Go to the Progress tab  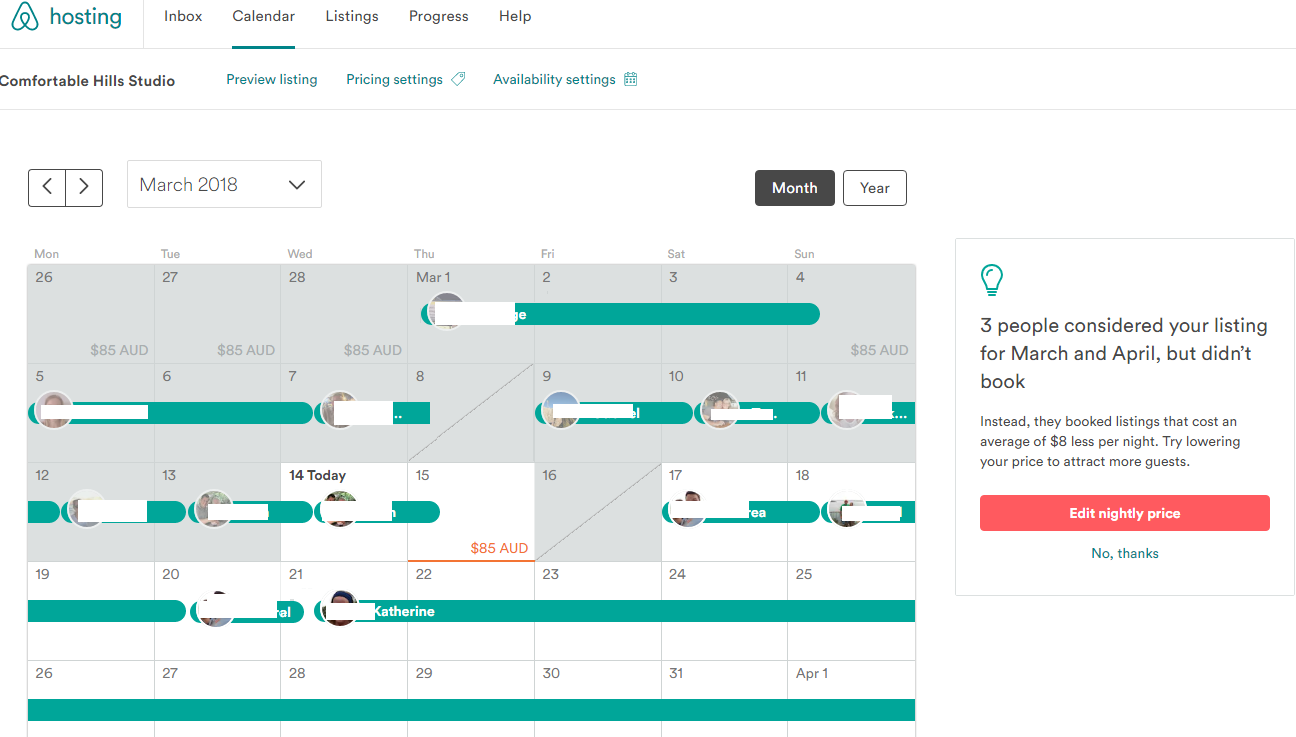coord(438,17)
